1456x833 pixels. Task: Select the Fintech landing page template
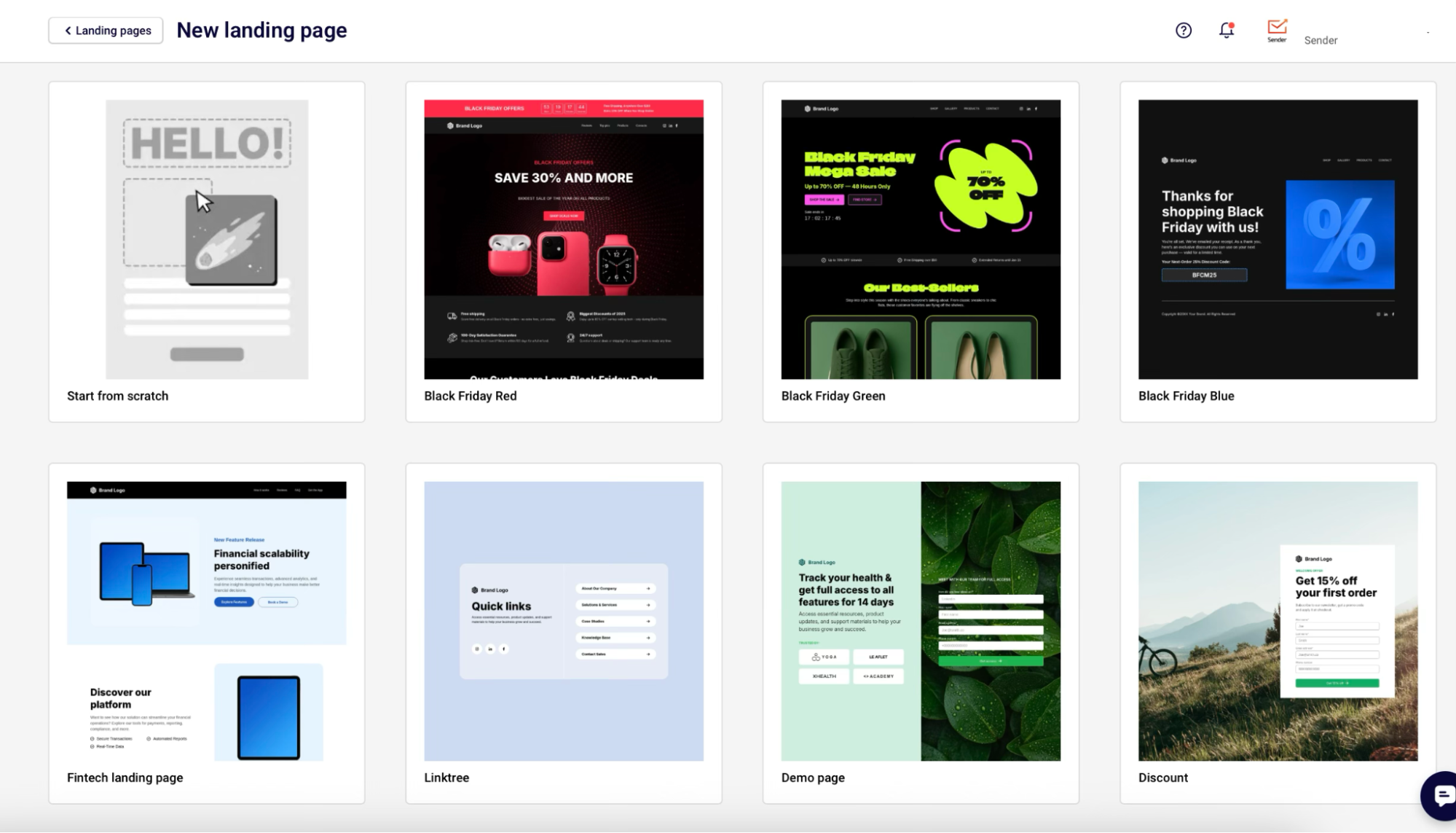(206, 619)
